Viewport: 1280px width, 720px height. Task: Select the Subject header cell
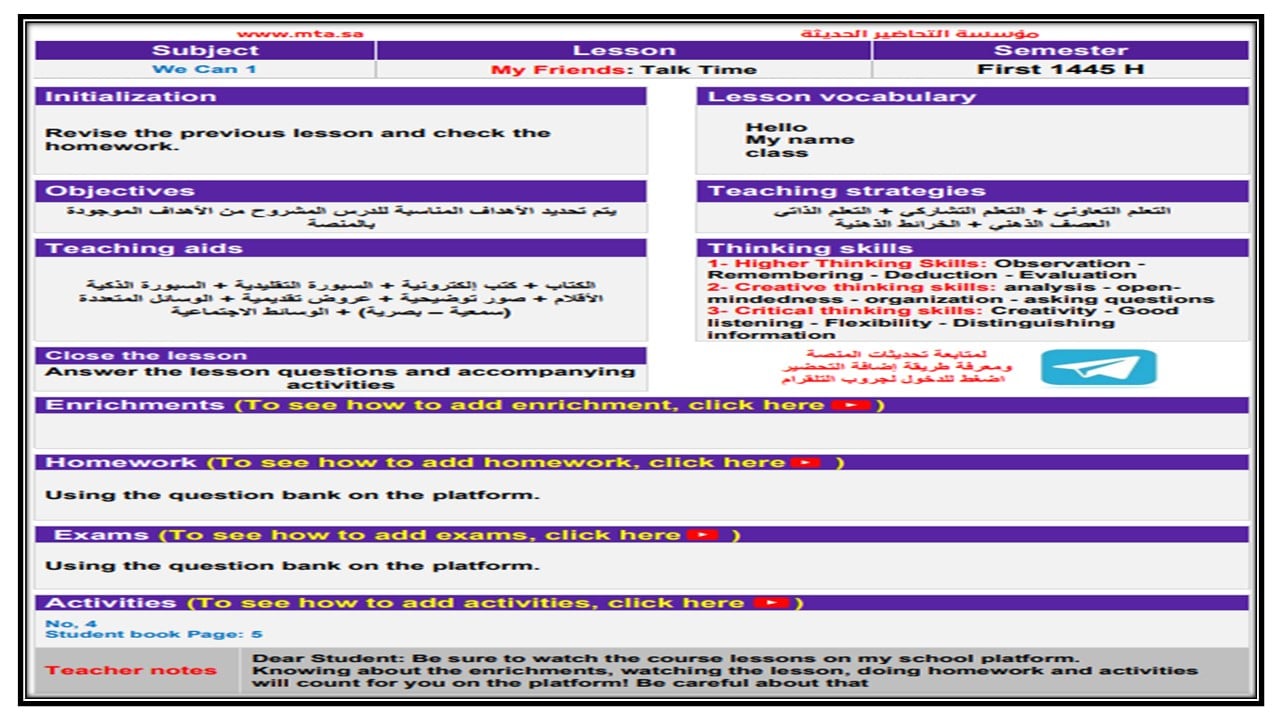tap(205, 51)
